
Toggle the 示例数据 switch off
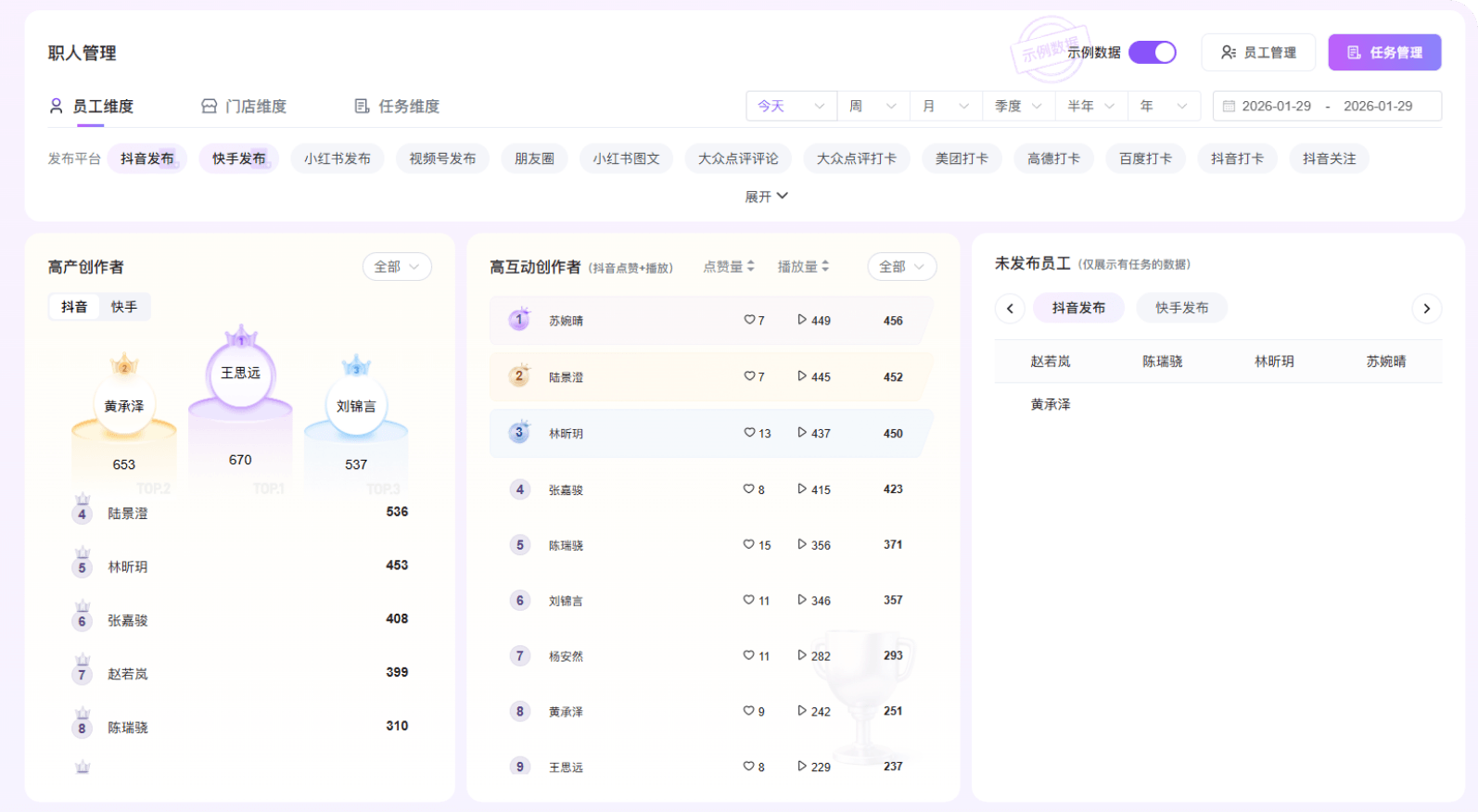click(1152, 53)
